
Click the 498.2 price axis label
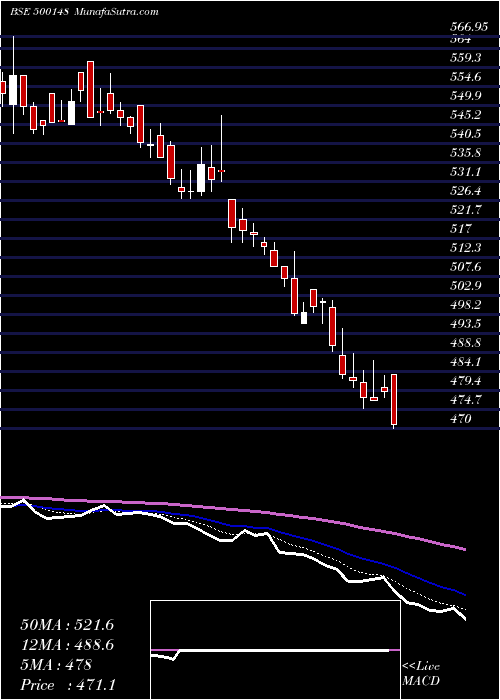point(465,304)
